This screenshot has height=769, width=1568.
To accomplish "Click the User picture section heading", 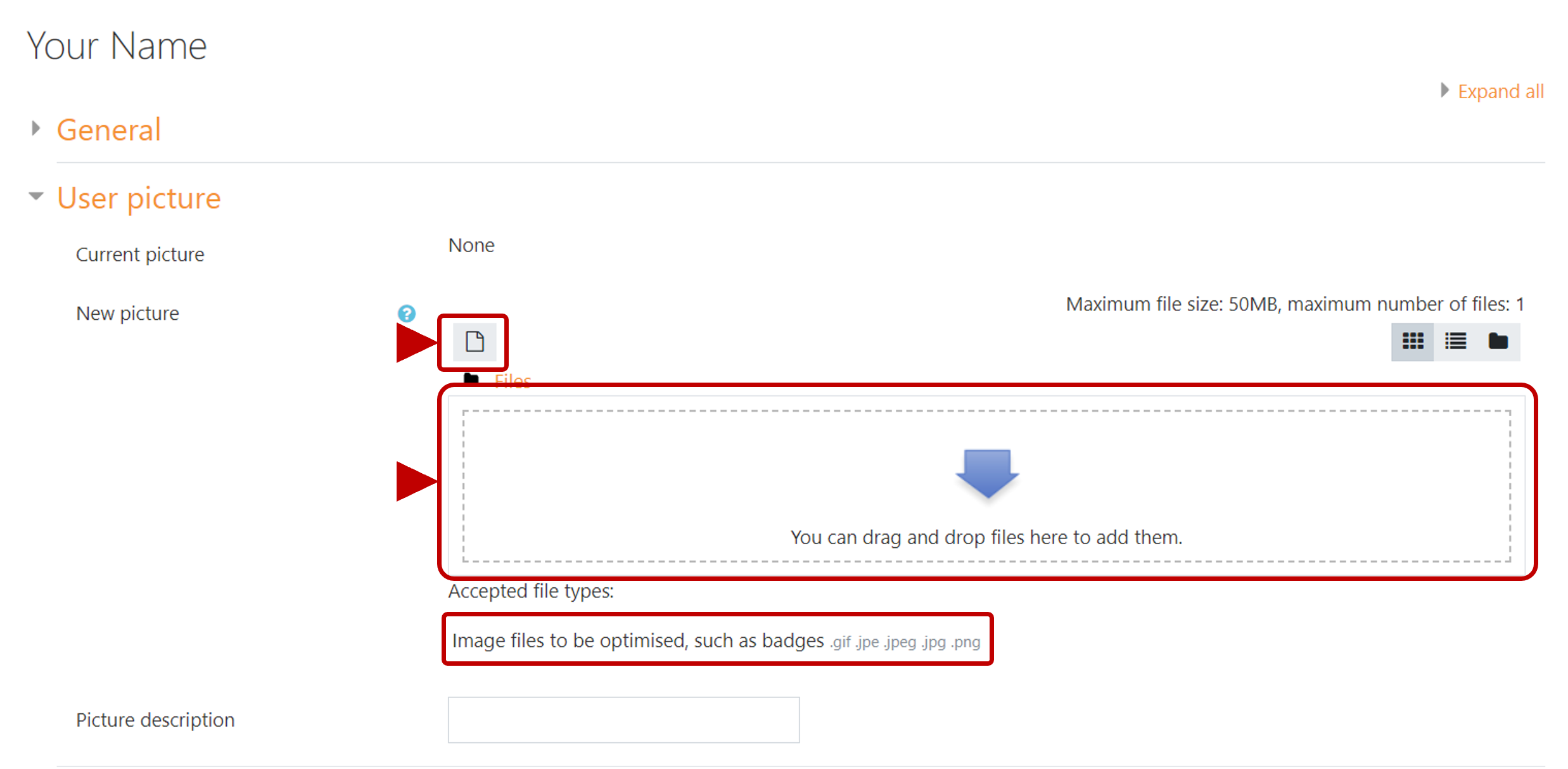I will pos(139,198).
